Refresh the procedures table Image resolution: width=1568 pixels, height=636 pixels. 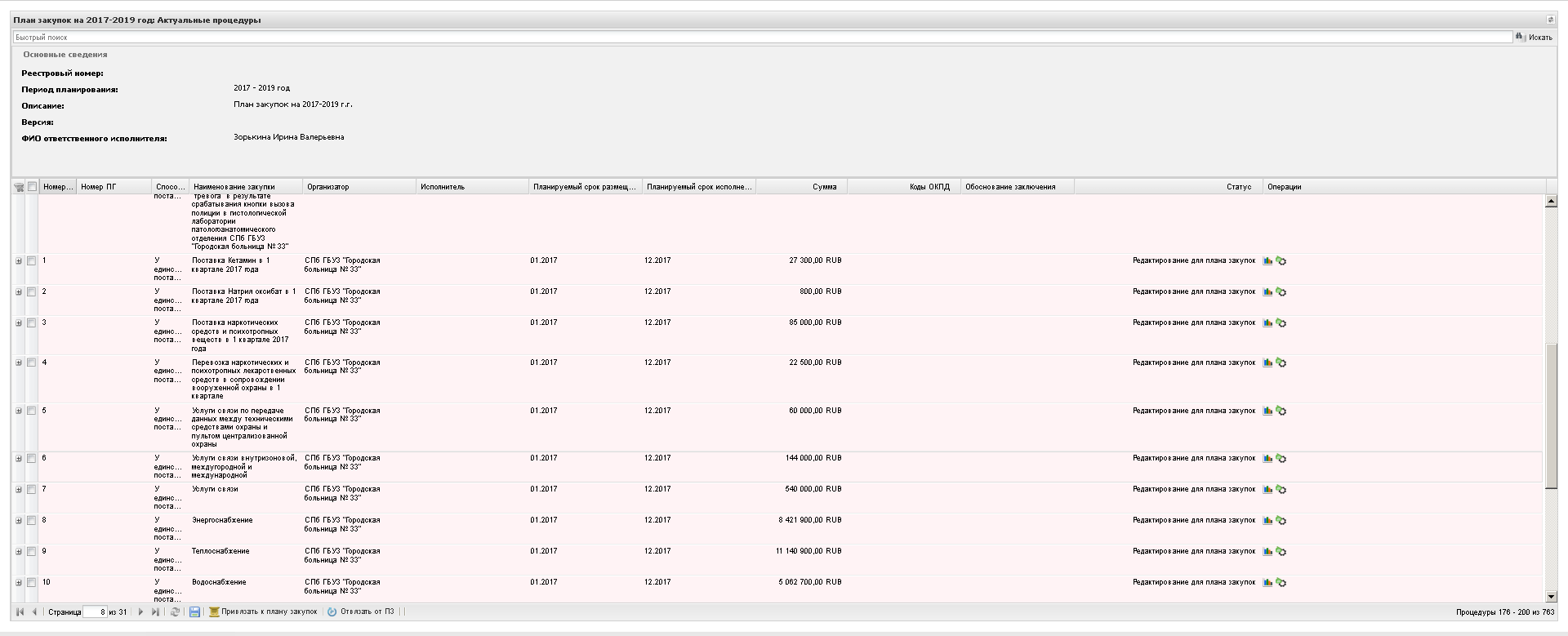coord(175,612)
